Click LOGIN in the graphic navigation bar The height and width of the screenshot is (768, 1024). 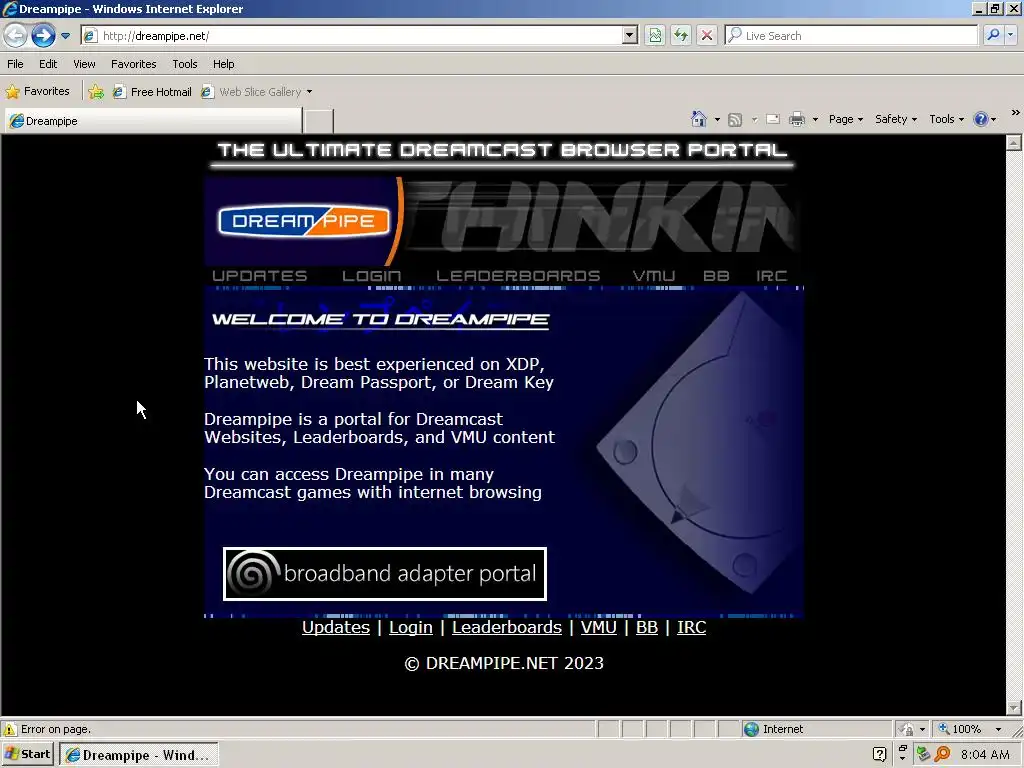pyautogui.click(x=372, y=276)
